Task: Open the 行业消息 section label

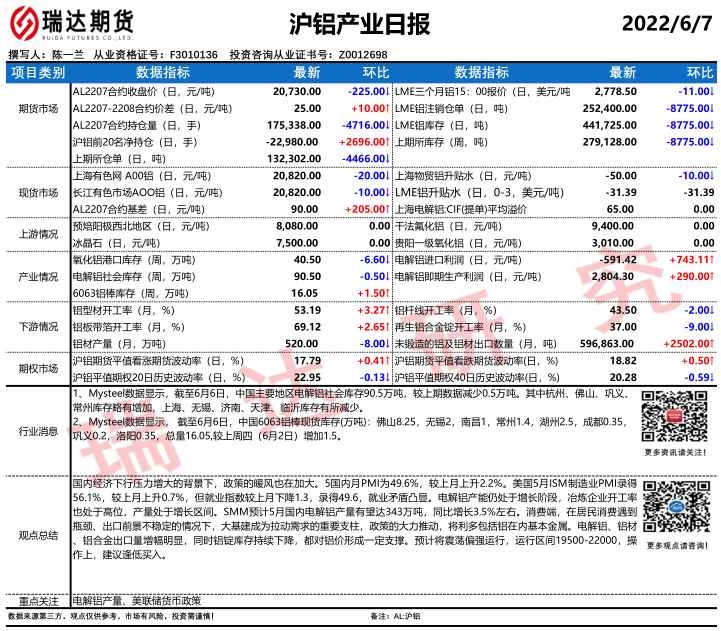Action: click(37, 431)
